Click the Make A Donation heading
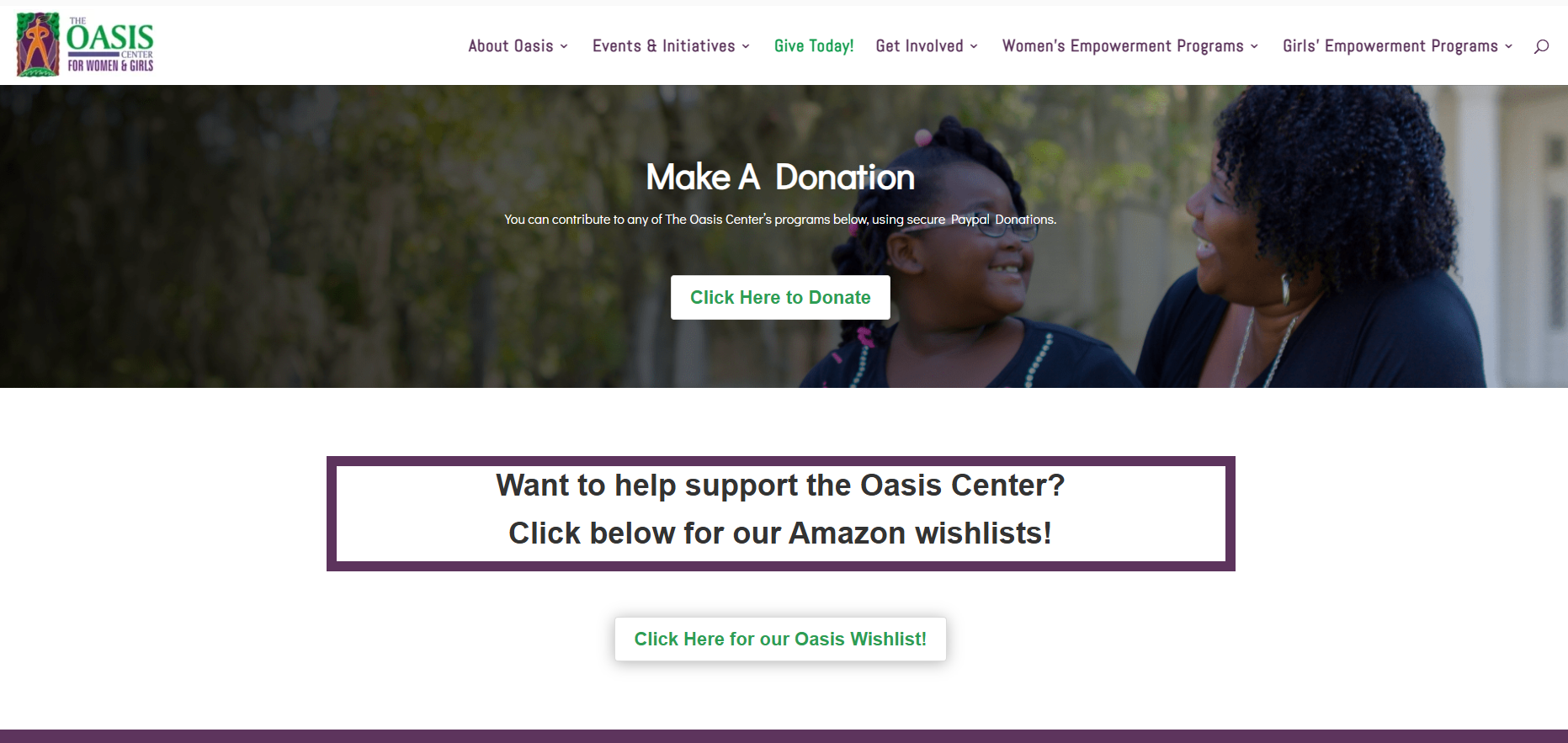 tap(780, 177)
